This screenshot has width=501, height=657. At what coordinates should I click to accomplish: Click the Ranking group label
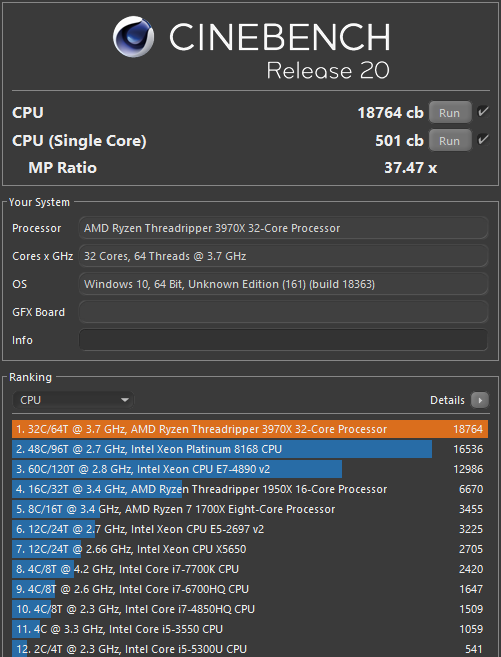30,377
